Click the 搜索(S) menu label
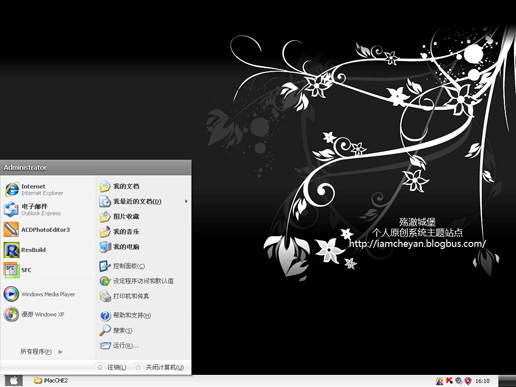This screenshot has height=387, width=516. [123, 330]
